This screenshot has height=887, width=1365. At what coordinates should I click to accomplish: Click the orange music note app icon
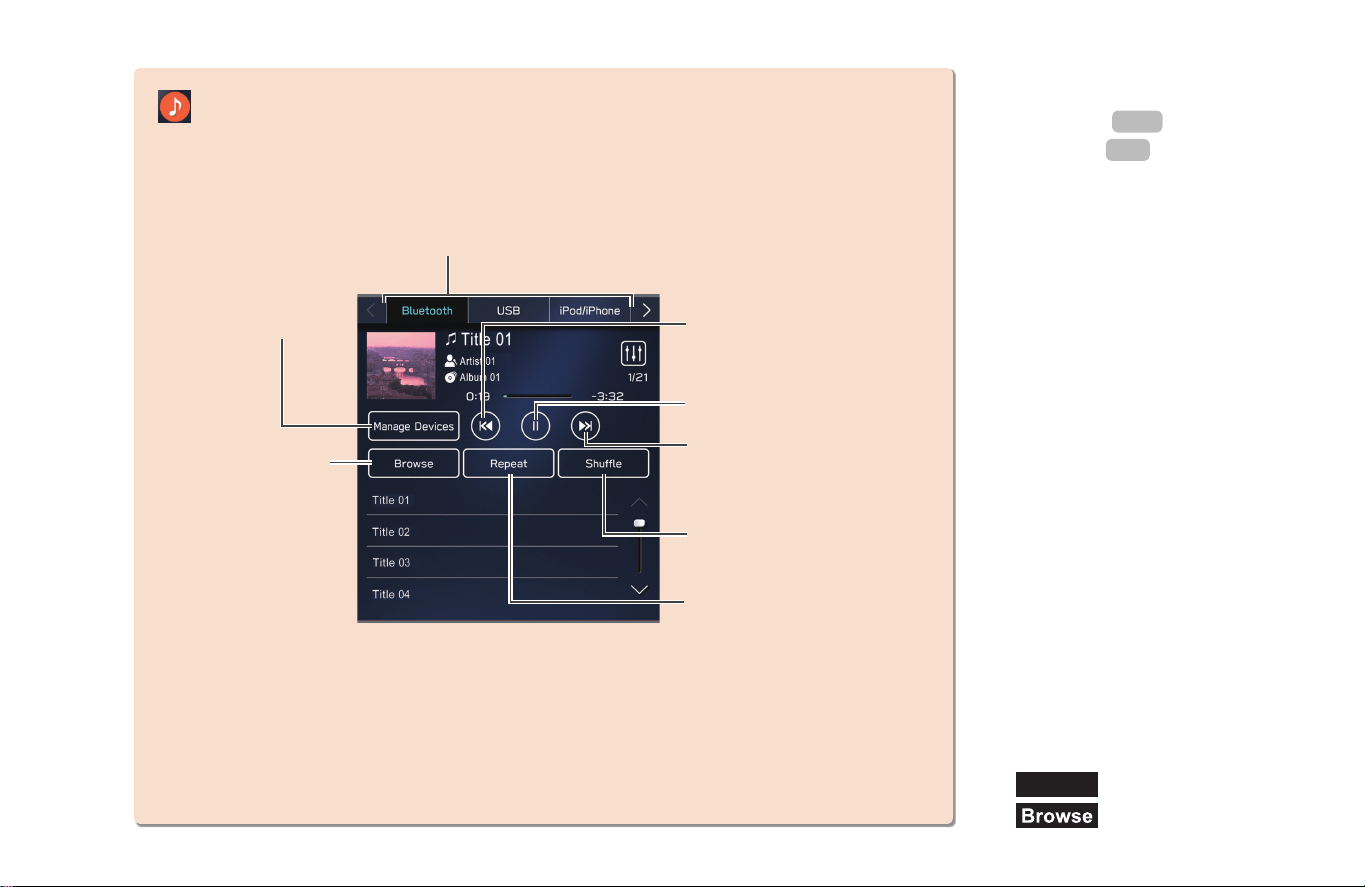[x=175, y=107]
